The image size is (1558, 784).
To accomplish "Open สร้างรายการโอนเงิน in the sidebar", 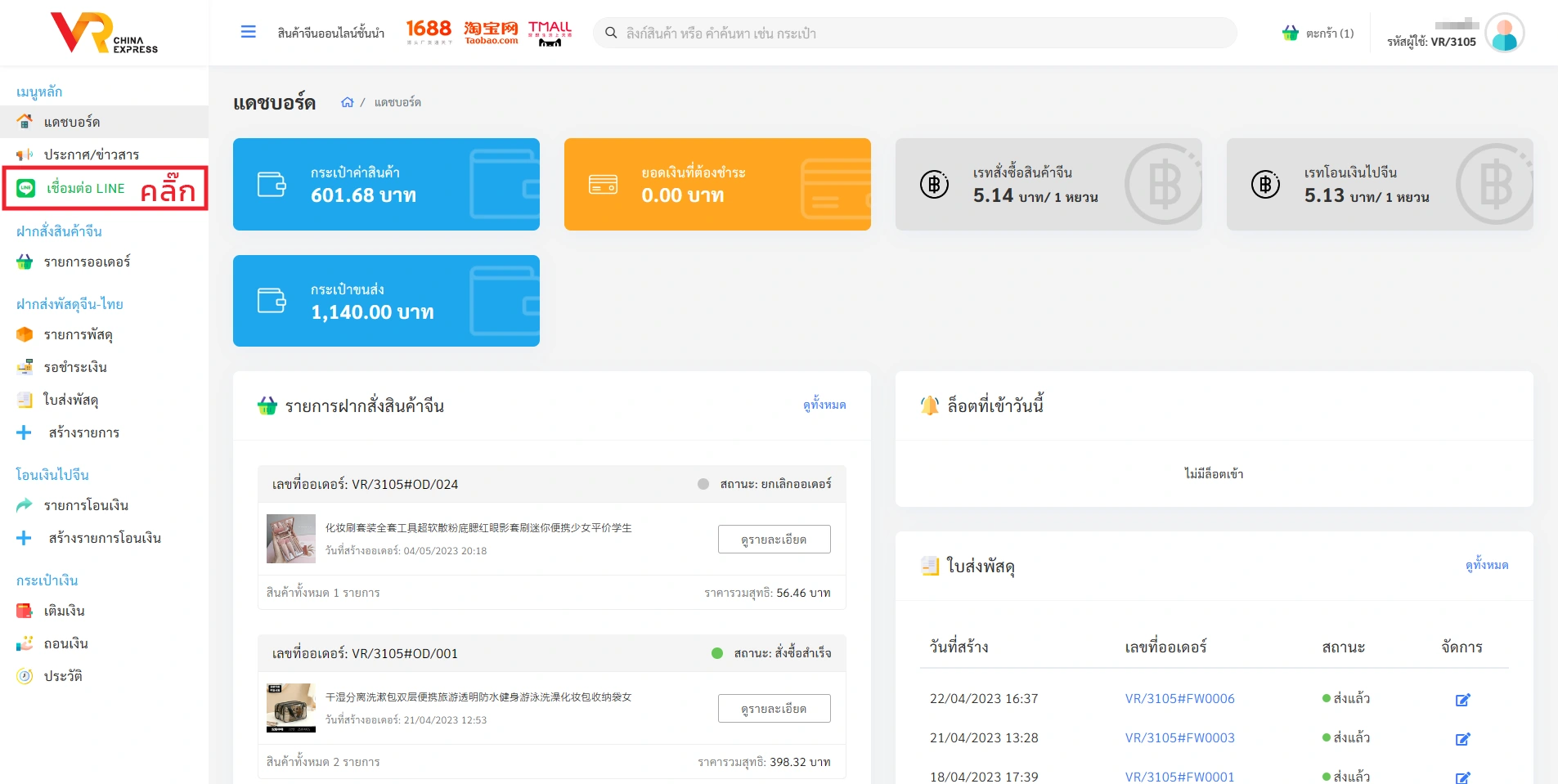I will tap(104, 538).
